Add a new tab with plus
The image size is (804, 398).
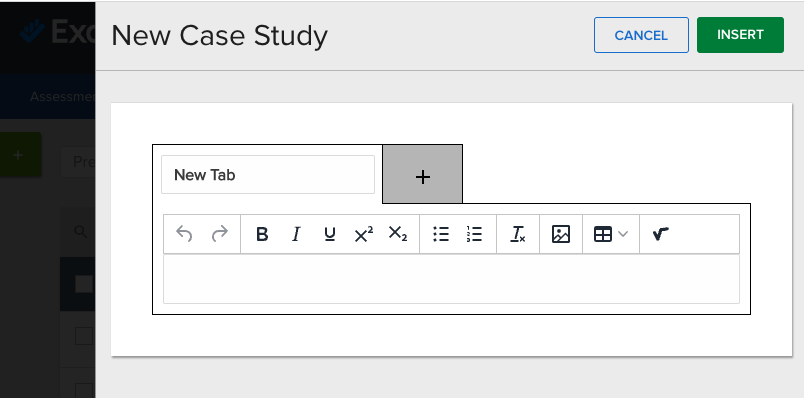pyautogui.click(x=423, y=174)
